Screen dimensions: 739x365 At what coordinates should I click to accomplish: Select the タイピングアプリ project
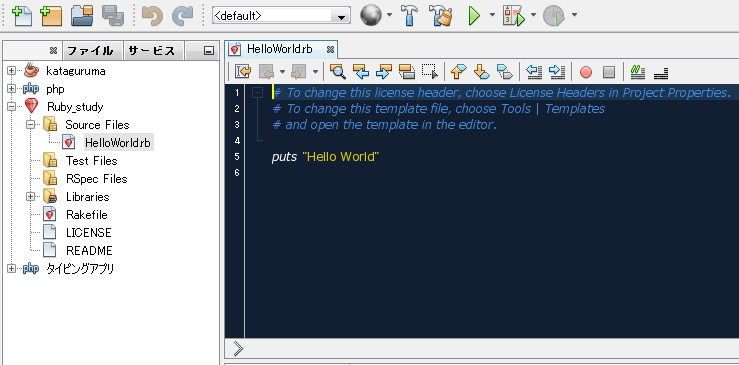pos(80,269)
